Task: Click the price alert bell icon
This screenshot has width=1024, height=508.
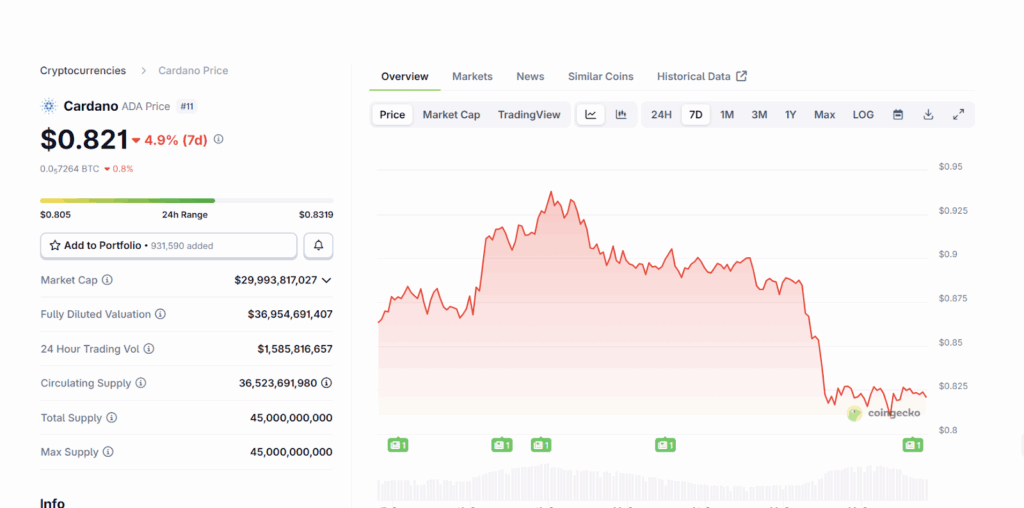Action: (x=318, y=245)
